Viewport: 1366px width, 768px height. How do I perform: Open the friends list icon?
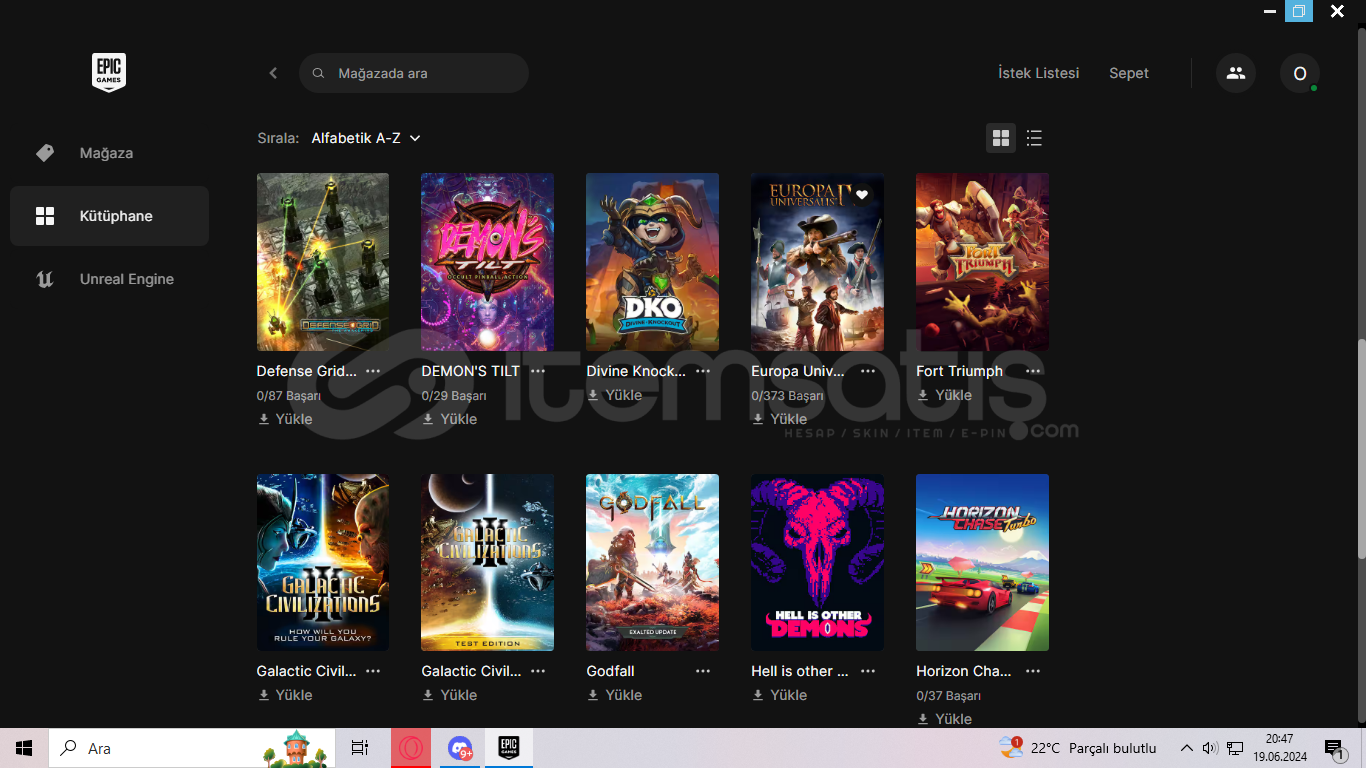(1236, 73)
